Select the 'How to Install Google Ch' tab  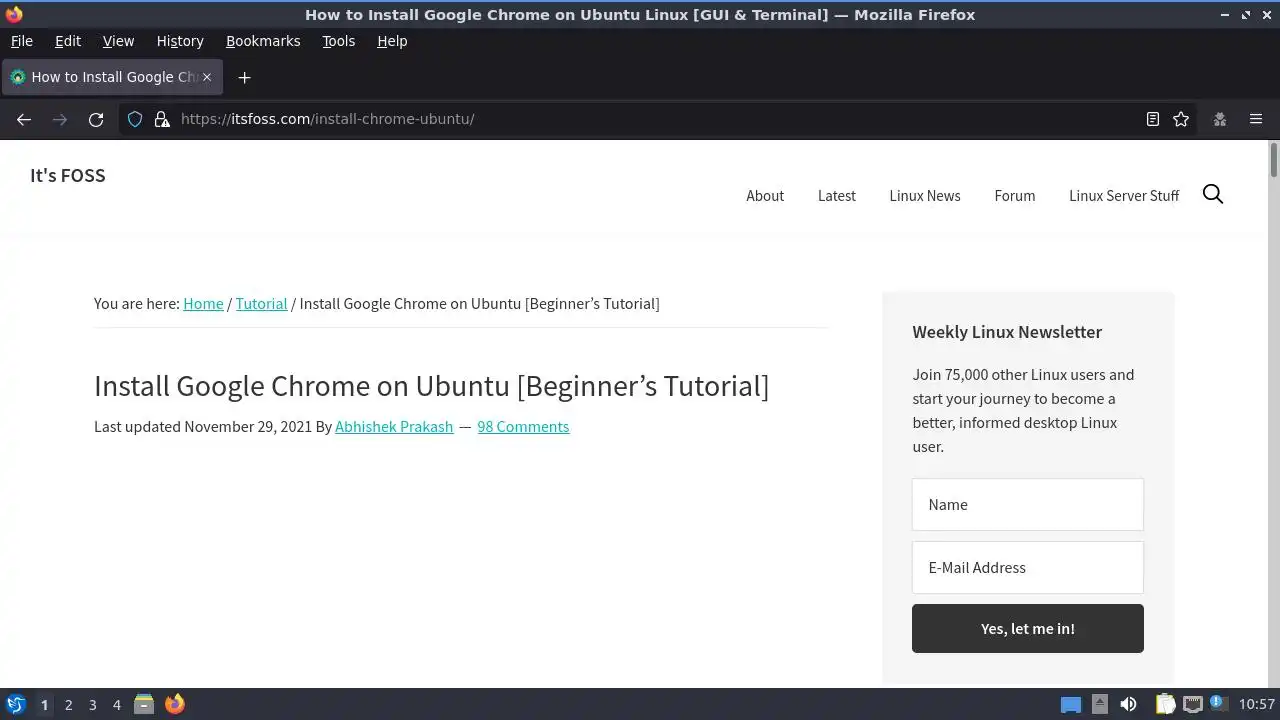click(112, 77)
